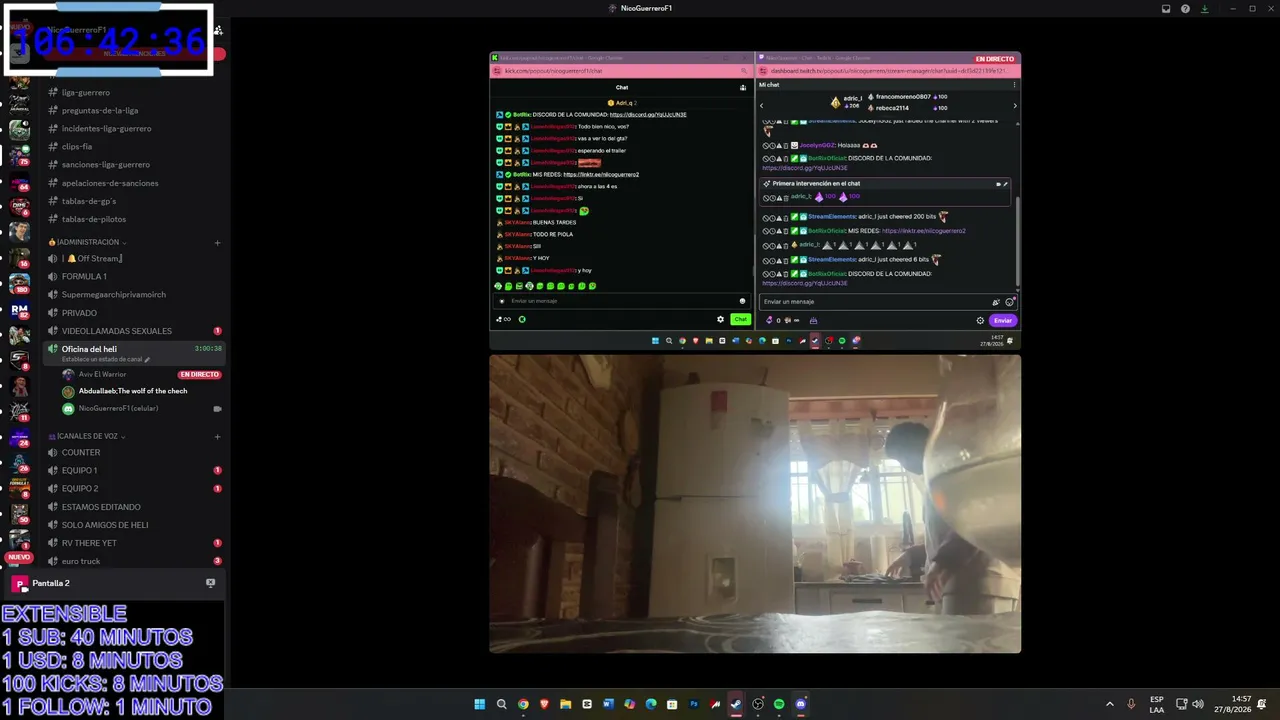Open File Explorer from the taskbar

(x=566, y=704)
